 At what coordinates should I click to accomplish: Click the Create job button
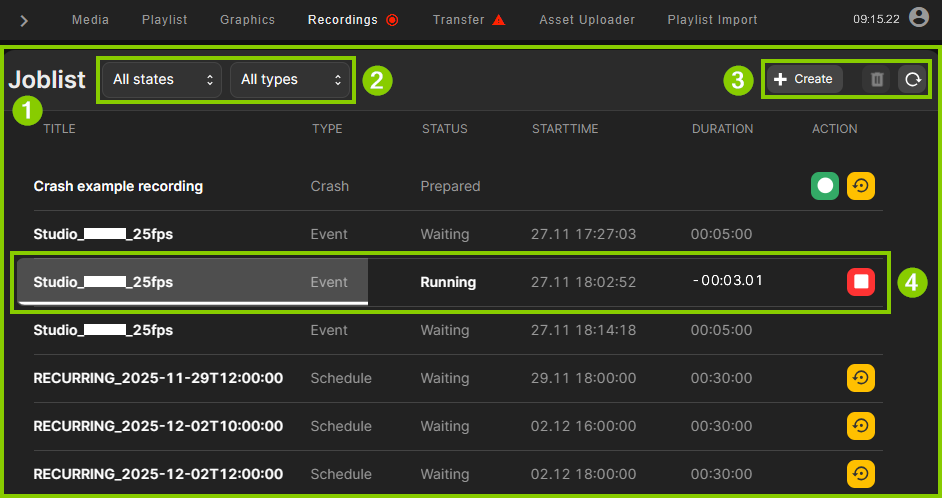(804, 79)
